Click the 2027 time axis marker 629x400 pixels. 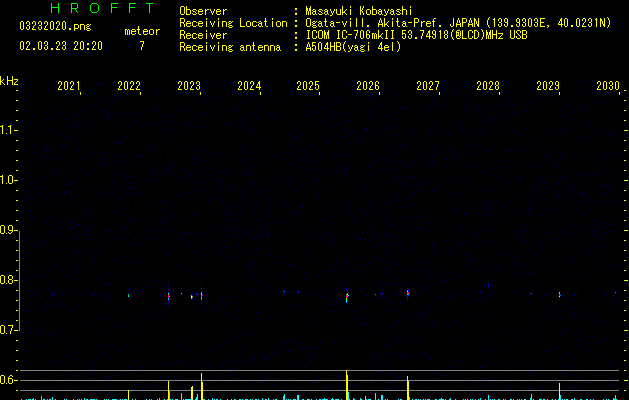point(428,85)
